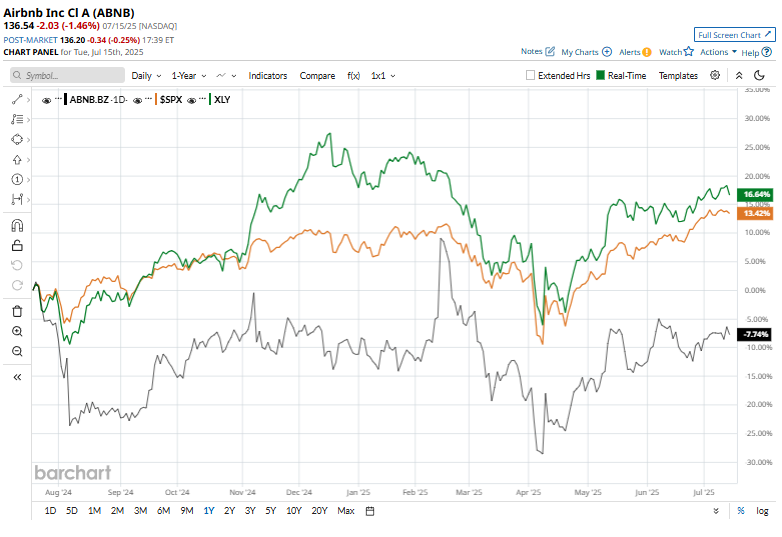
Task: Open the Indicators menu
Action: [x=268, y=76]
